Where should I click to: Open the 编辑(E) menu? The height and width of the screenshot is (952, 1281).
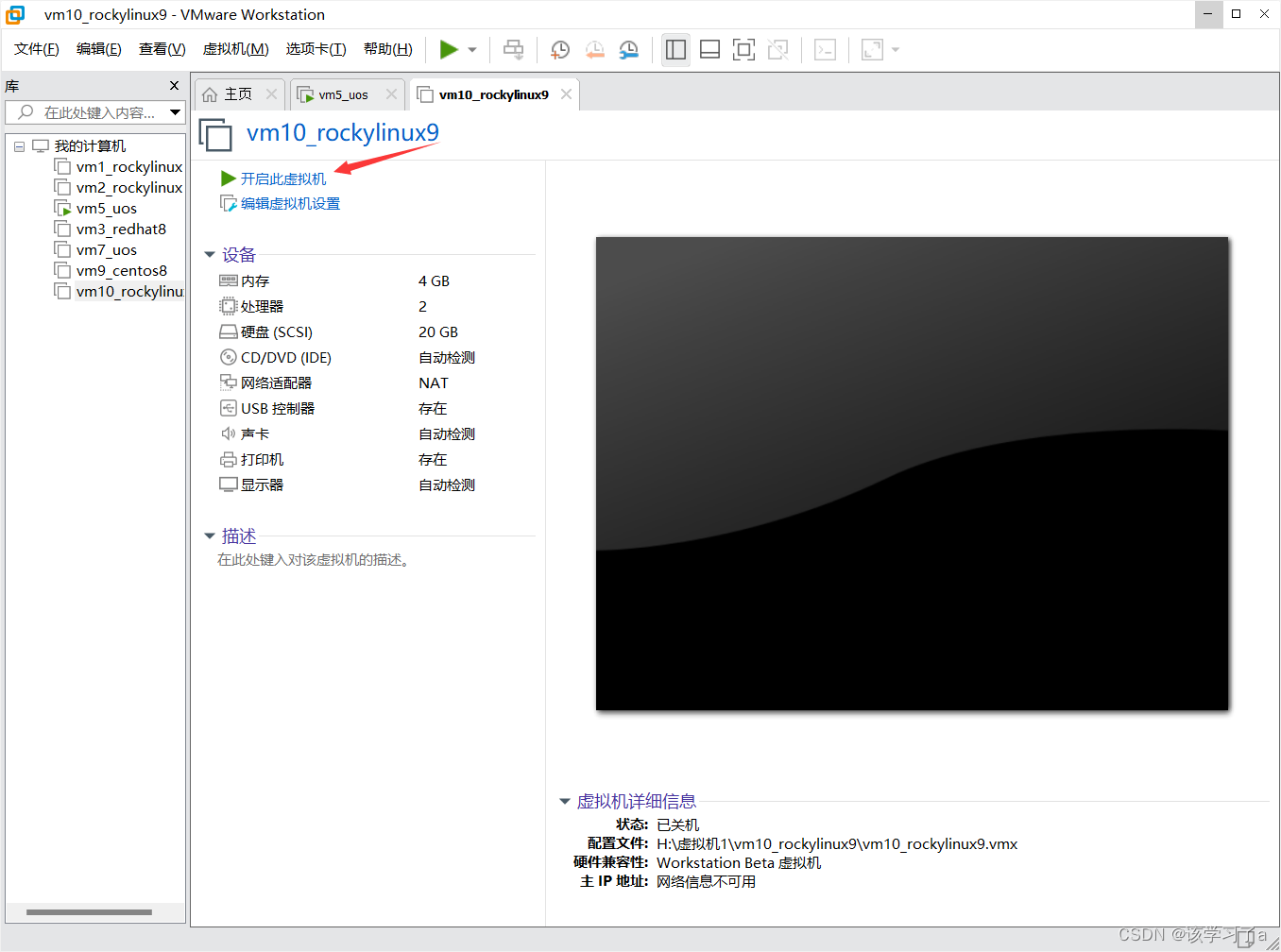click(x=99, y=49)
